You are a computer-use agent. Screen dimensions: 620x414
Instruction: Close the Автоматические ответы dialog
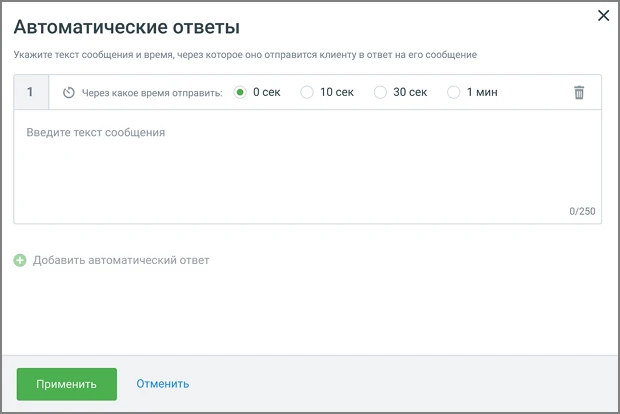(603, 15)
